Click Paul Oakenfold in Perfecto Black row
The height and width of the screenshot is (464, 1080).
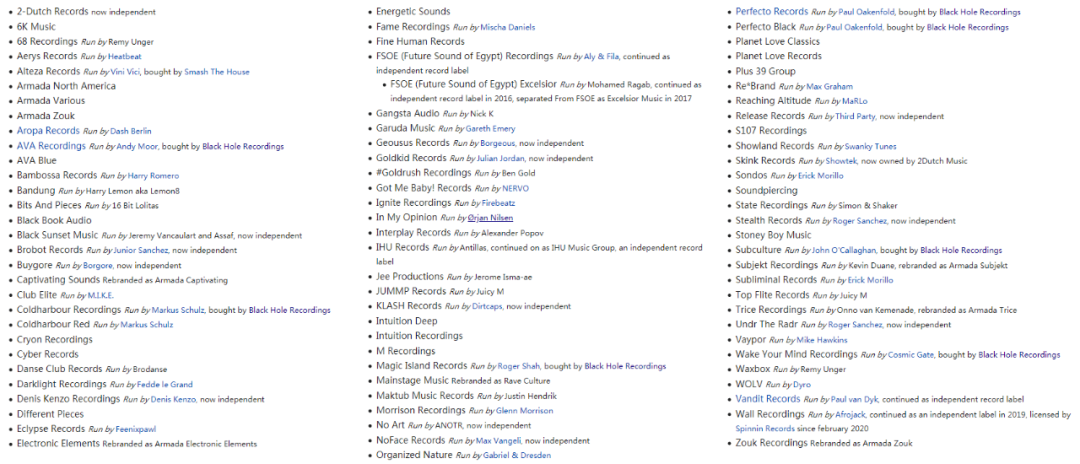click(855, 27)
